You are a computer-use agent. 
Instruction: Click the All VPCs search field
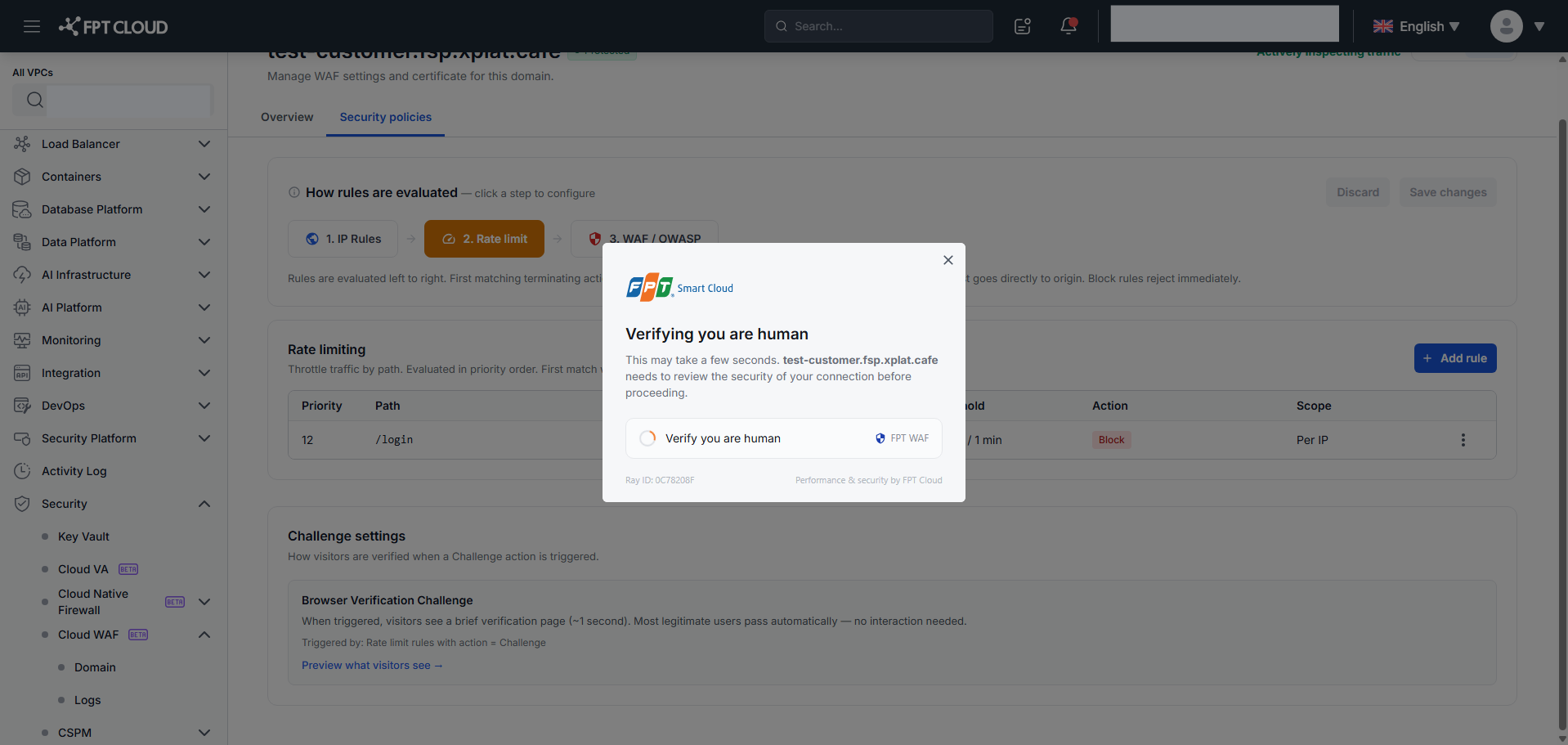113,100
